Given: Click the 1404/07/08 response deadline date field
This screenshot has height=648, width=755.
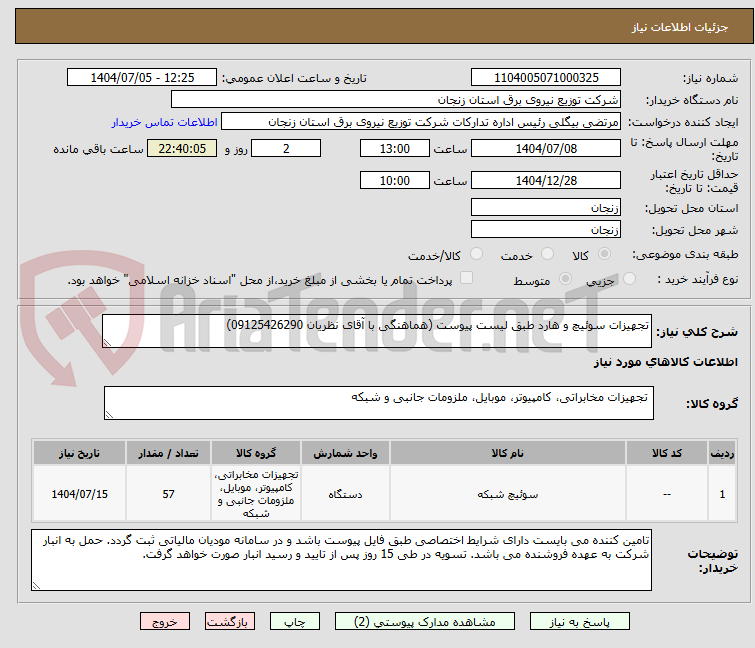Looking at the screenshot, I should click(x=545, y=149).
